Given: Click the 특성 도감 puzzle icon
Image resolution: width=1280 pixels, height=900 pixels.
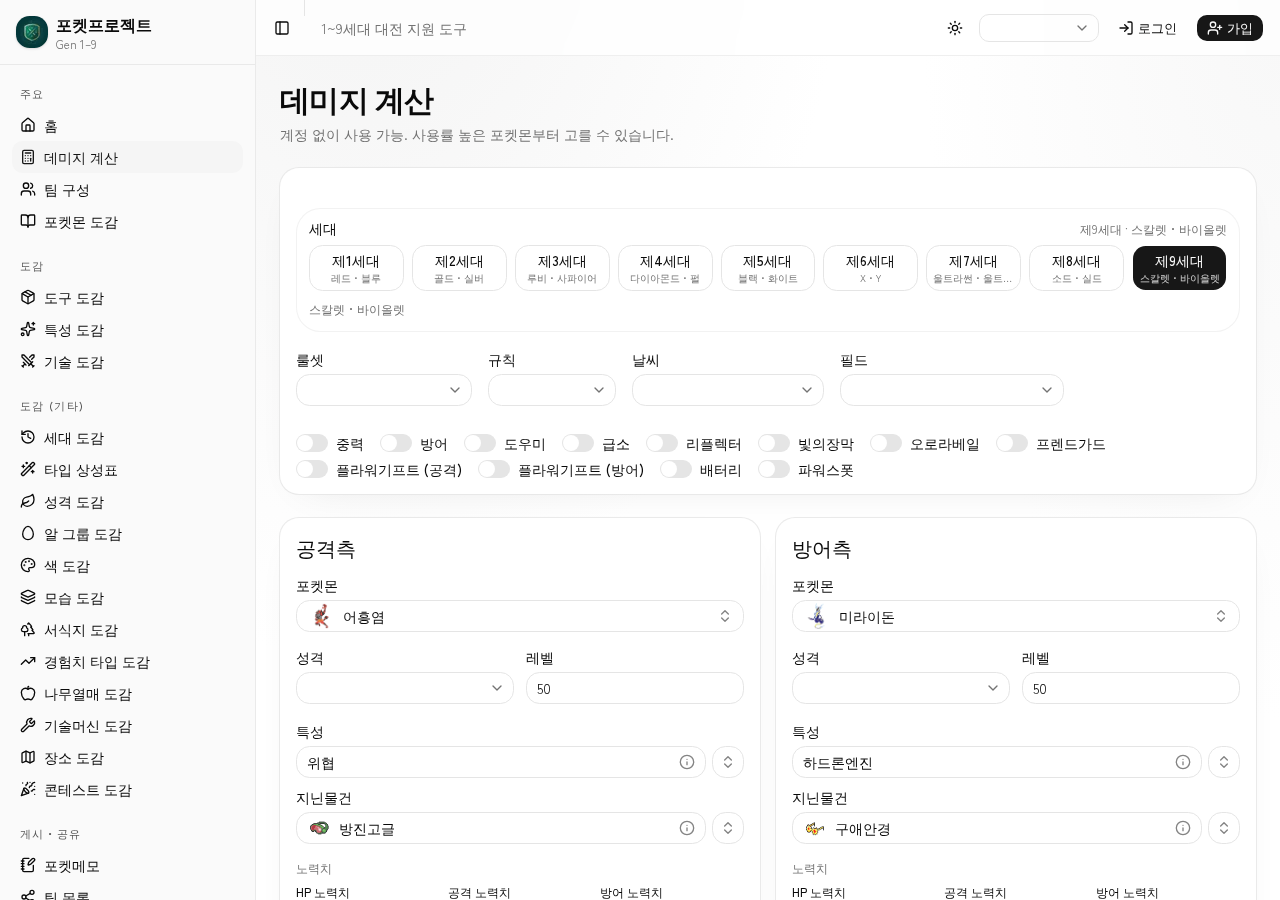Looking at the screenshot, I should pyautogui.click(x=28, y=329).
